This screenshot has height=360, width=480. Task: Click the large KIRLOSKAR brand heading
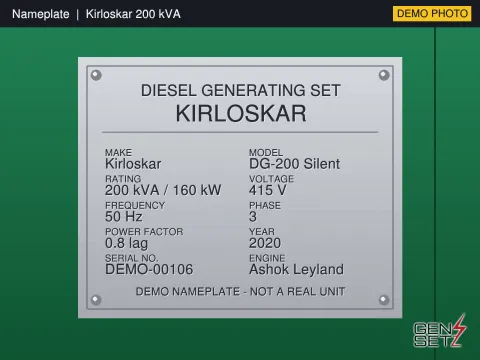tap(241, 113)
